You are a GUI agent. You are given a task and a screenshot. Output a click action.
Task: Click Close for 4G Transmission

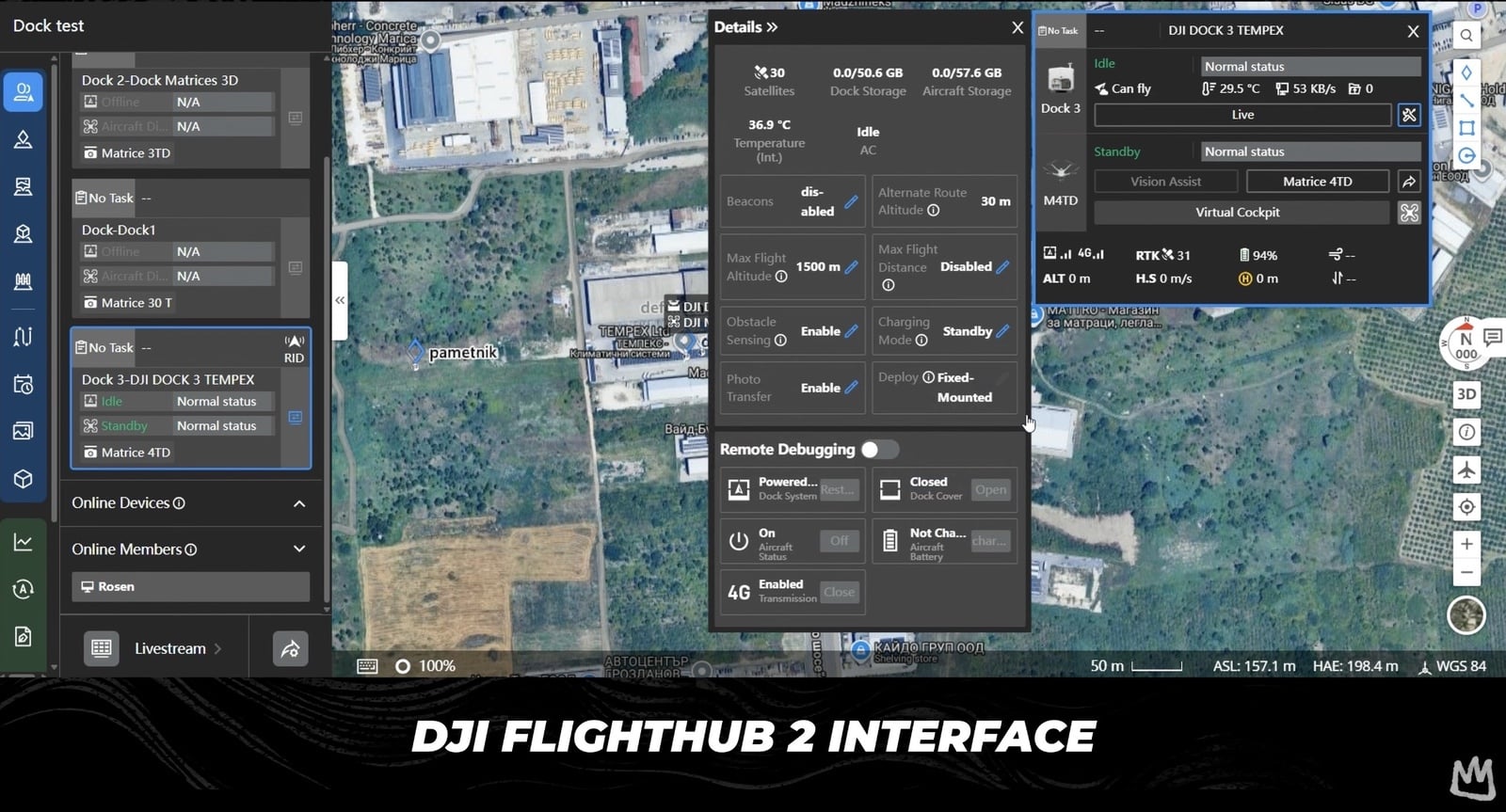click(839, 592)
